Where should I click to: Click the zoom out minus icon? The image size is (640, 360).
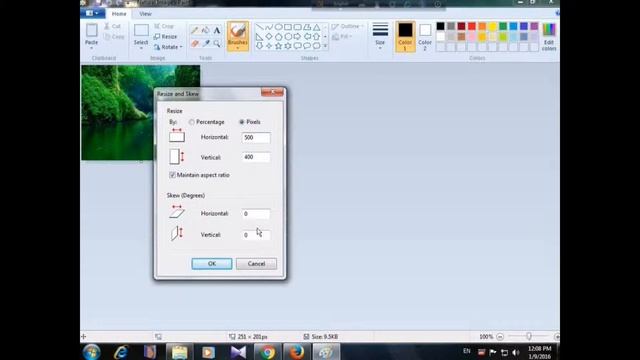click(500, 337)
